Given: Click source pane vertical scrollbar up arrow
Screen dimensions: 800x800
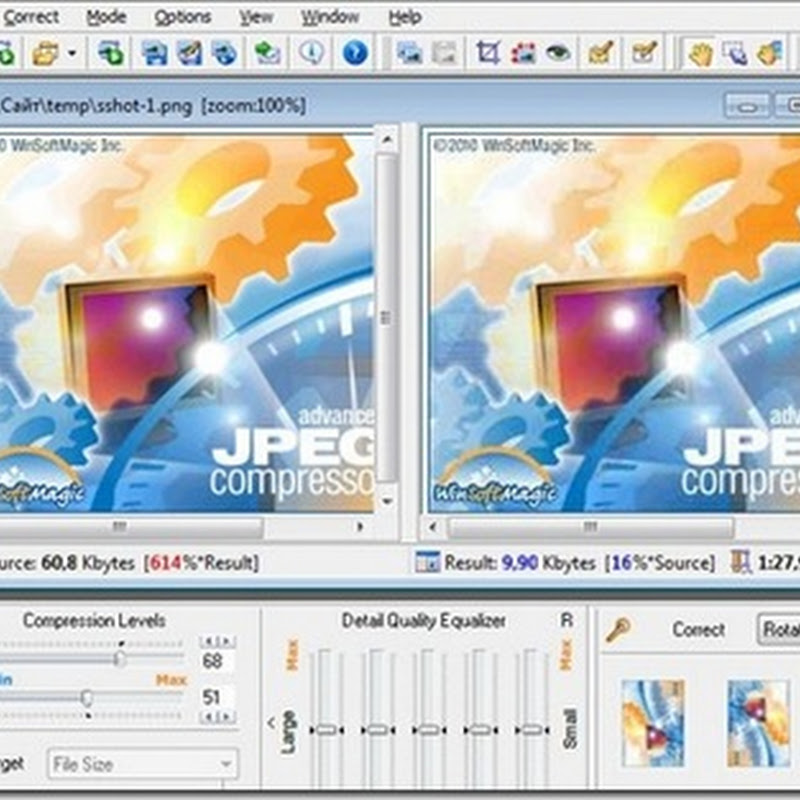Looking at the screenshot, I should (387, 139).
